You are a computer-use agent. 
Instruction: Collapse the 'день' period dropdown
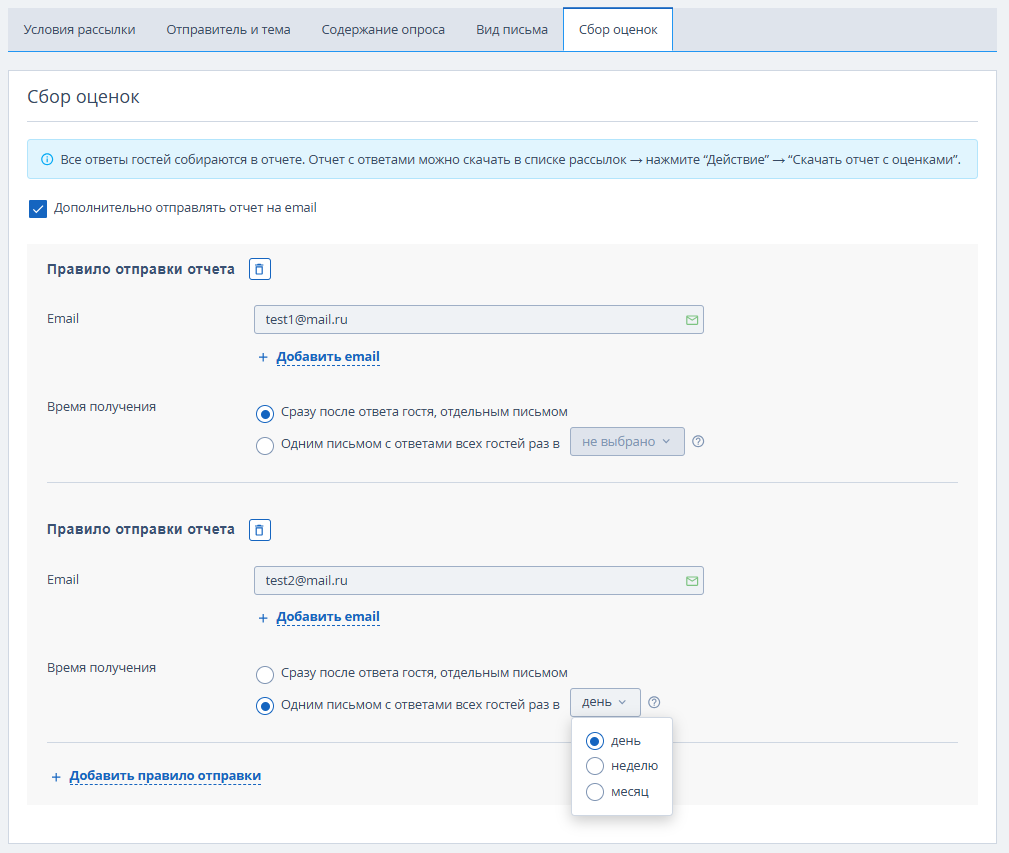tap(605, 702)
